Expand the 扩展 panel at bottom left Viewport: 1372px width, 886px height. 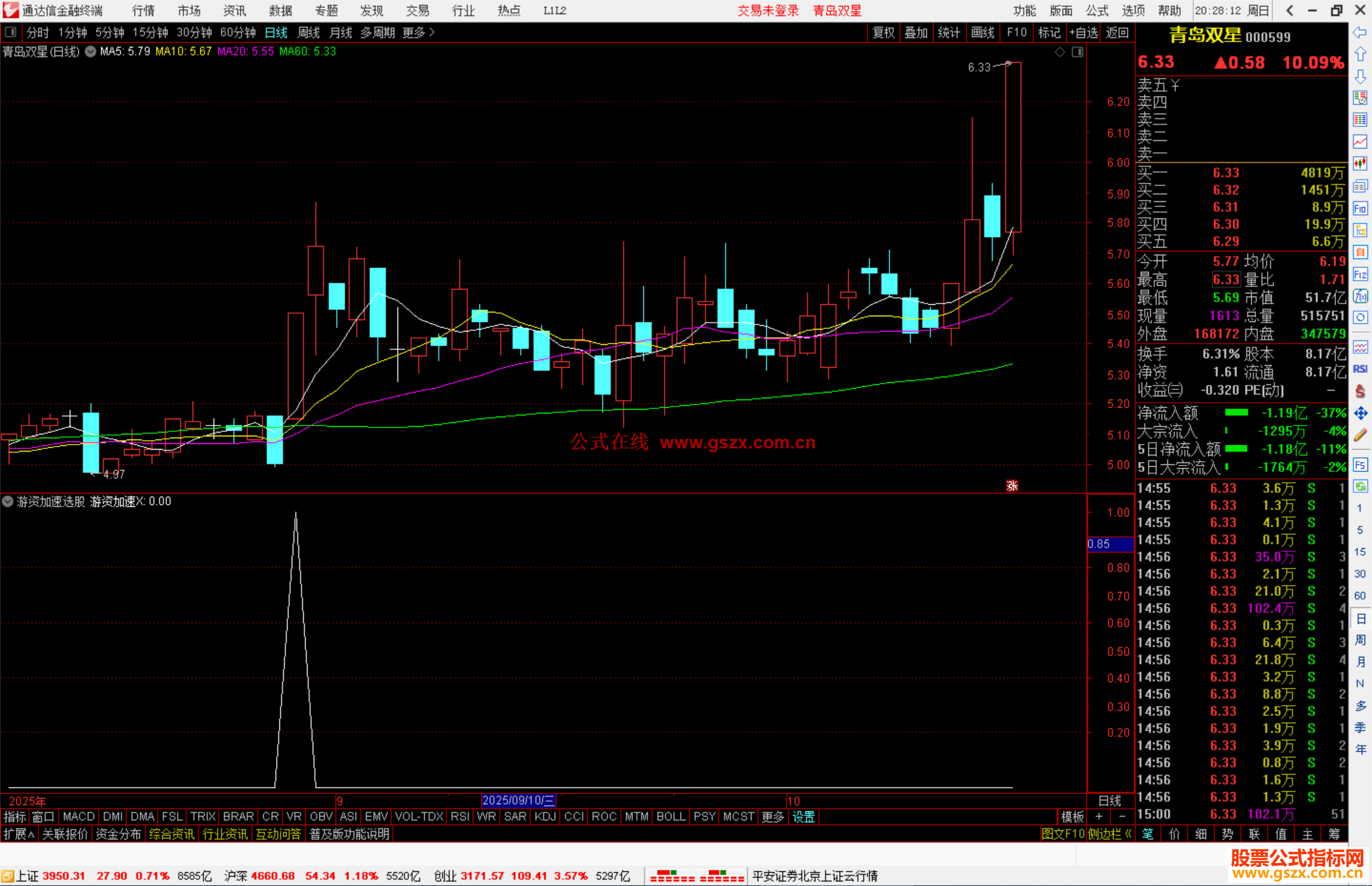click(18, 834)
